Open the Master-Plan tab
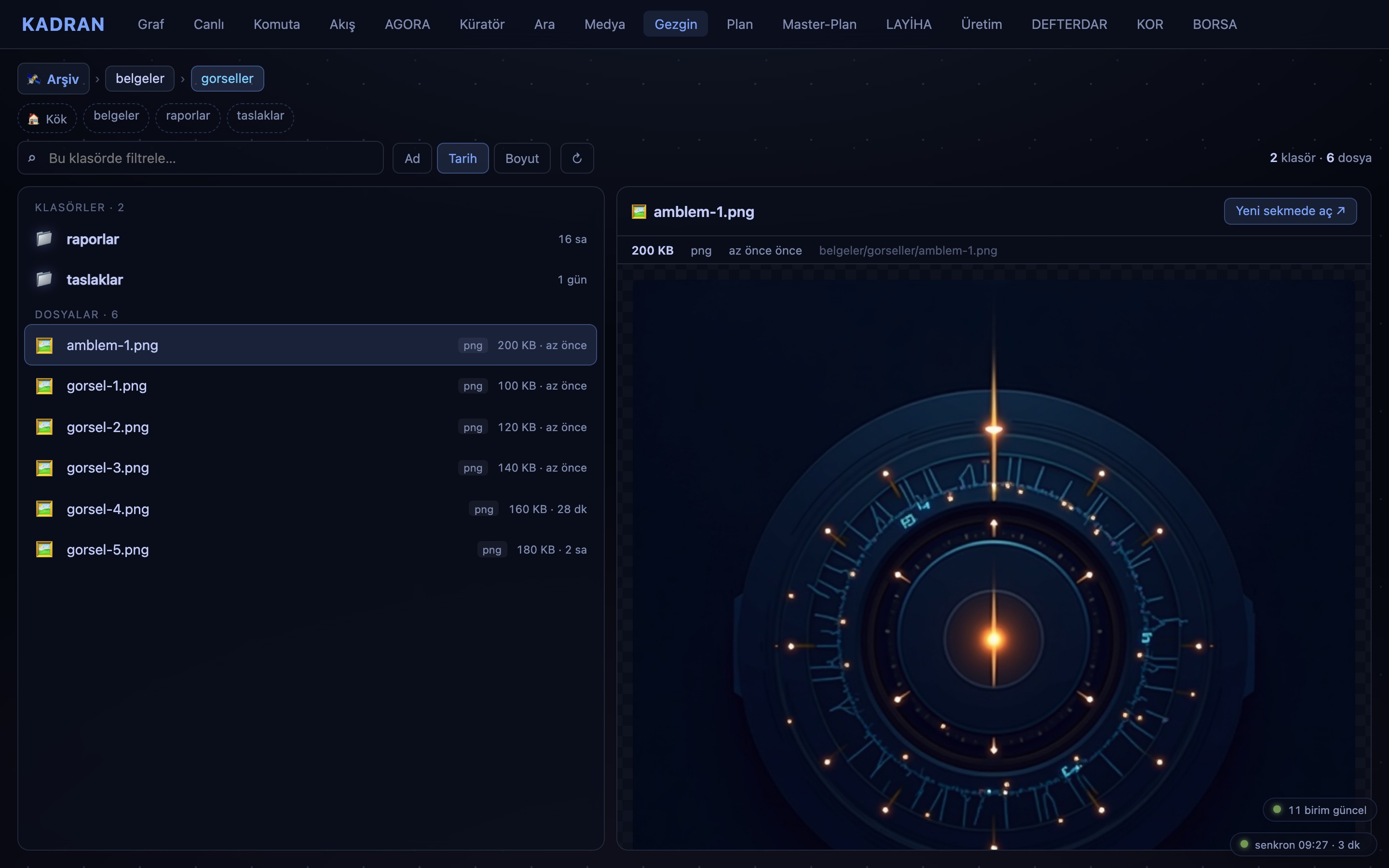This screenshot has height=868, width=1389. pyautogui.click(x=819, y=24)
